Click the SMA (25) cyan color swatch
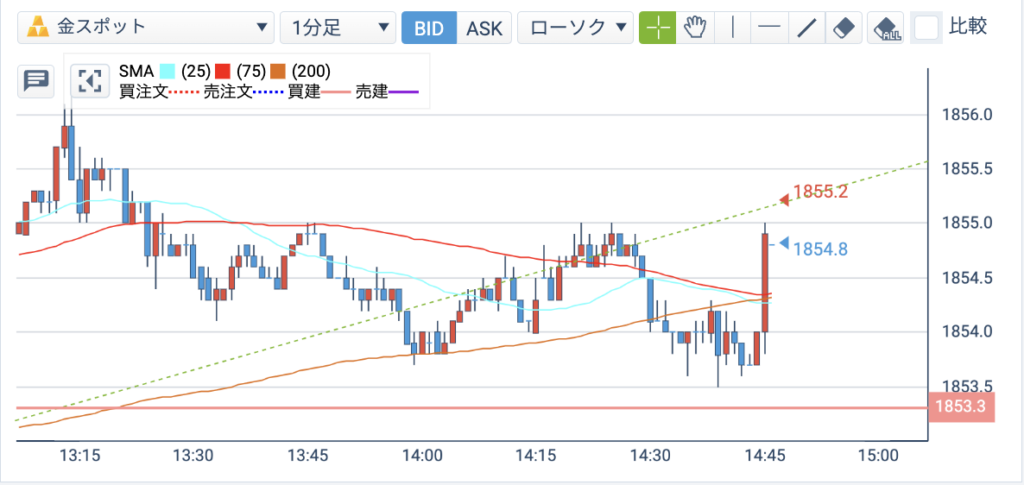Viewport: 1024px width, 485px height. (x=168, y=70)
